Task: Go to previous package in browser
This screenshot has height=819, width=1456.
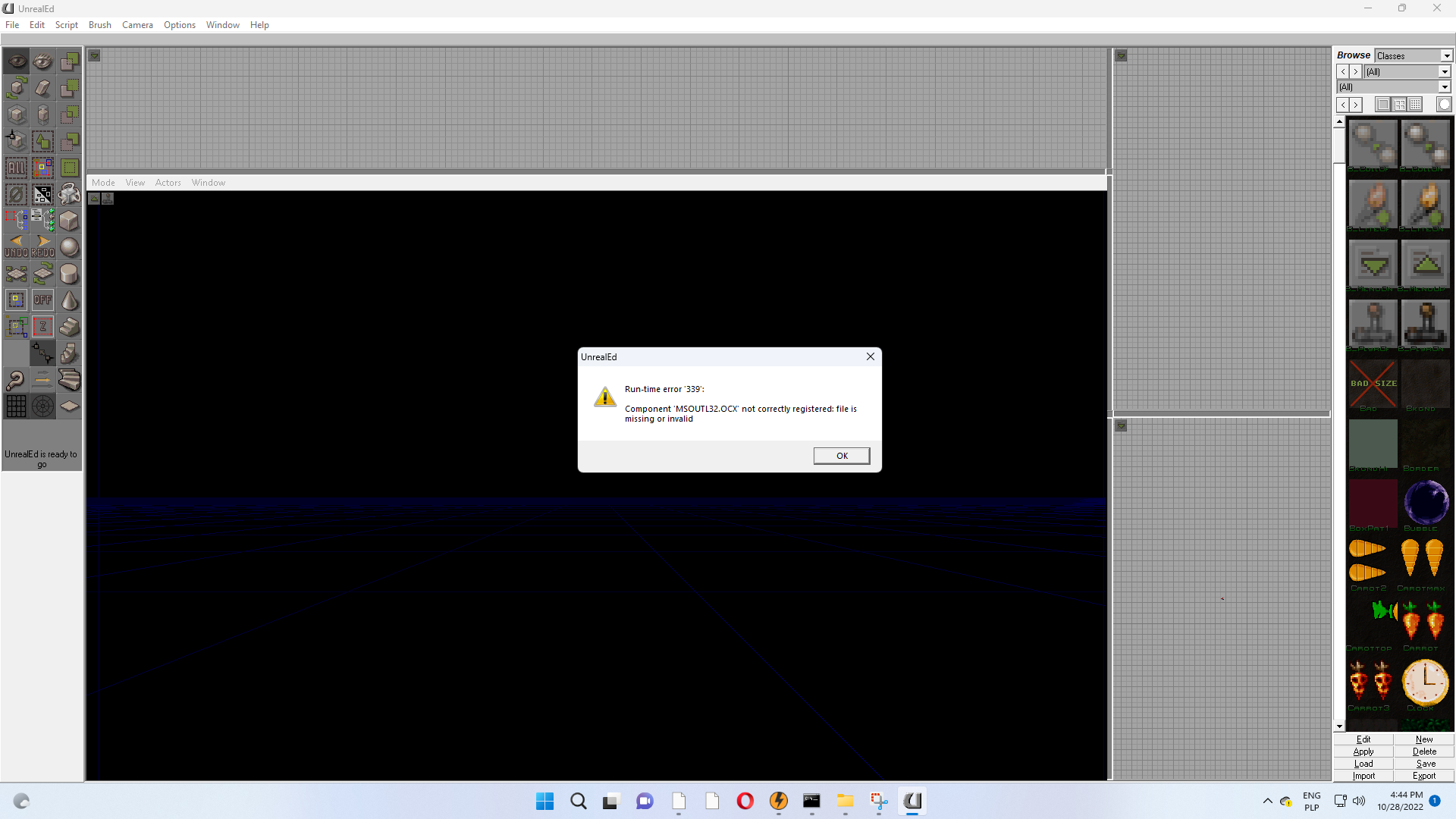Action: [x=1343, y=72]
